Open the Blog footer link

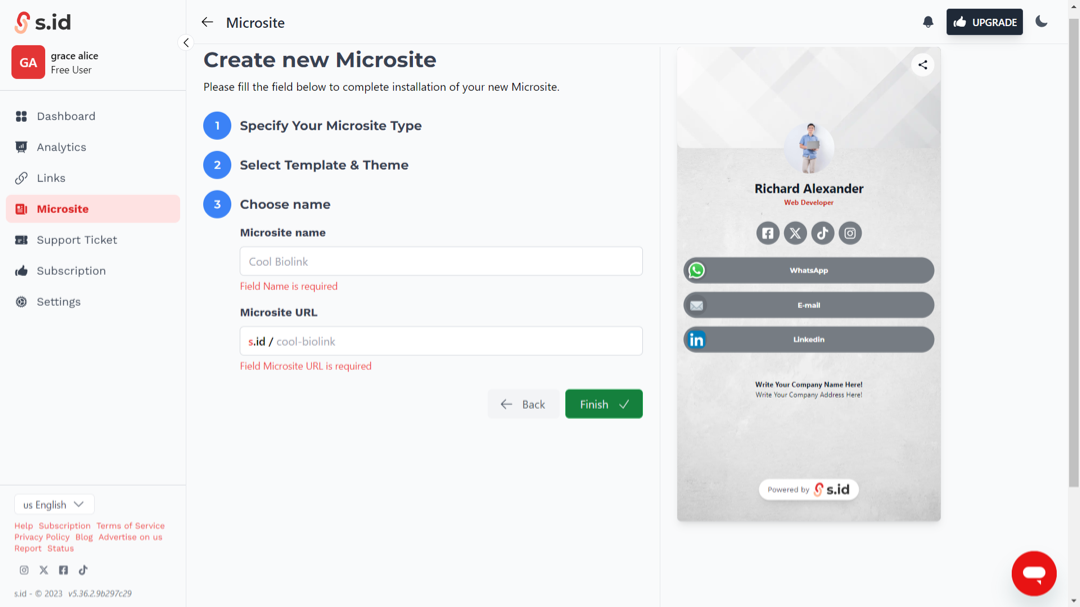tap(84, 537)
